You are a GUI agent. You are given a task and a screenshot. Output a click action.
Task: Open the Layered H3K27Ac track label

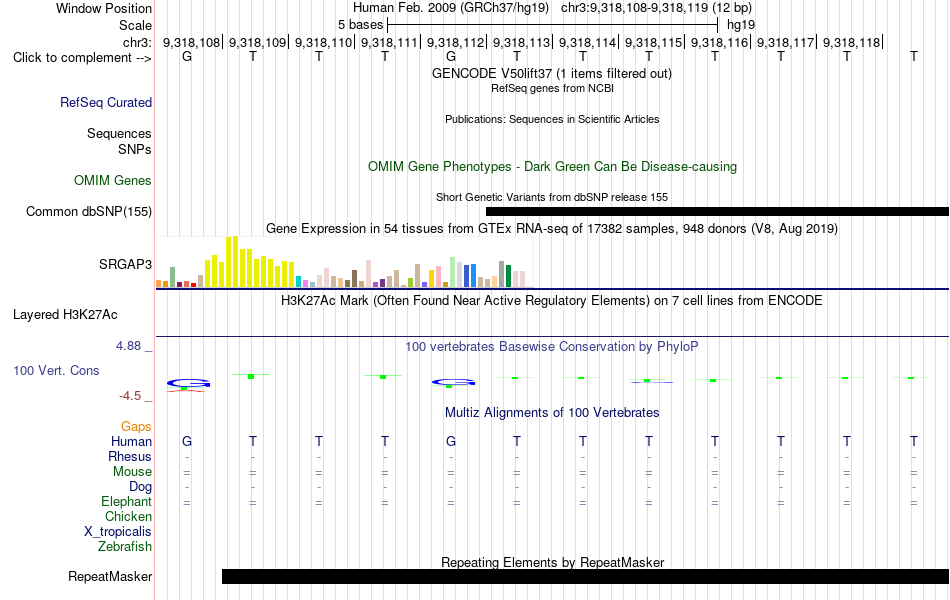tap(65, 315)
